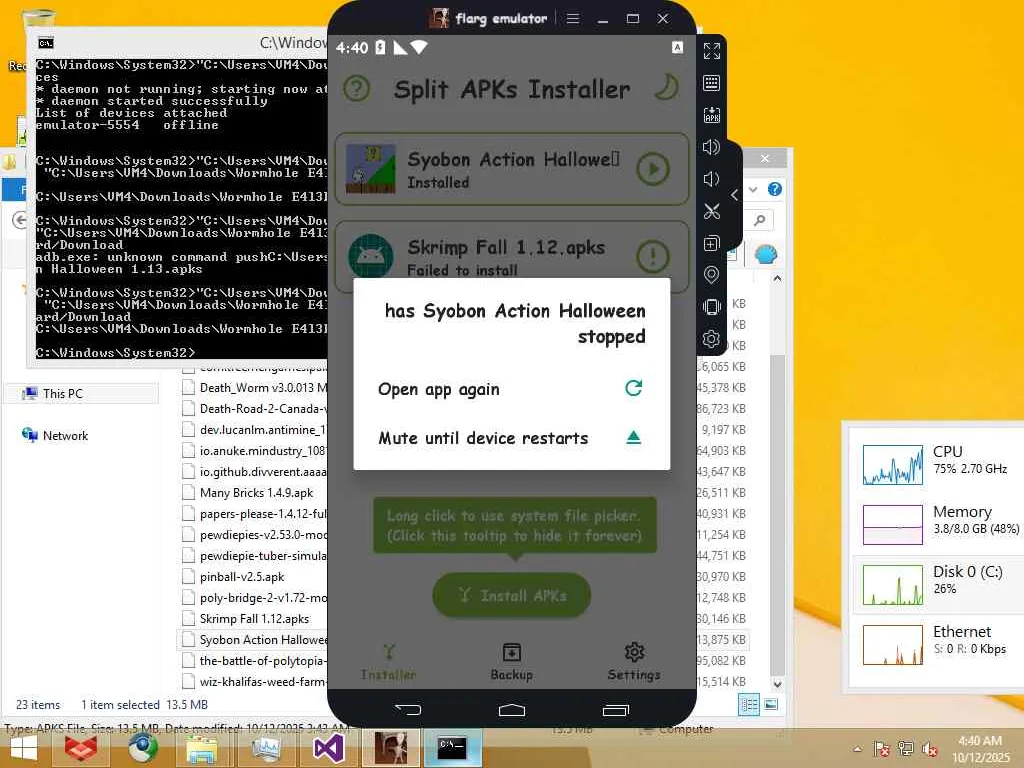1024x768 pixels.
Task: Switch Explorer to large icons view
Action: click(771, 705)
